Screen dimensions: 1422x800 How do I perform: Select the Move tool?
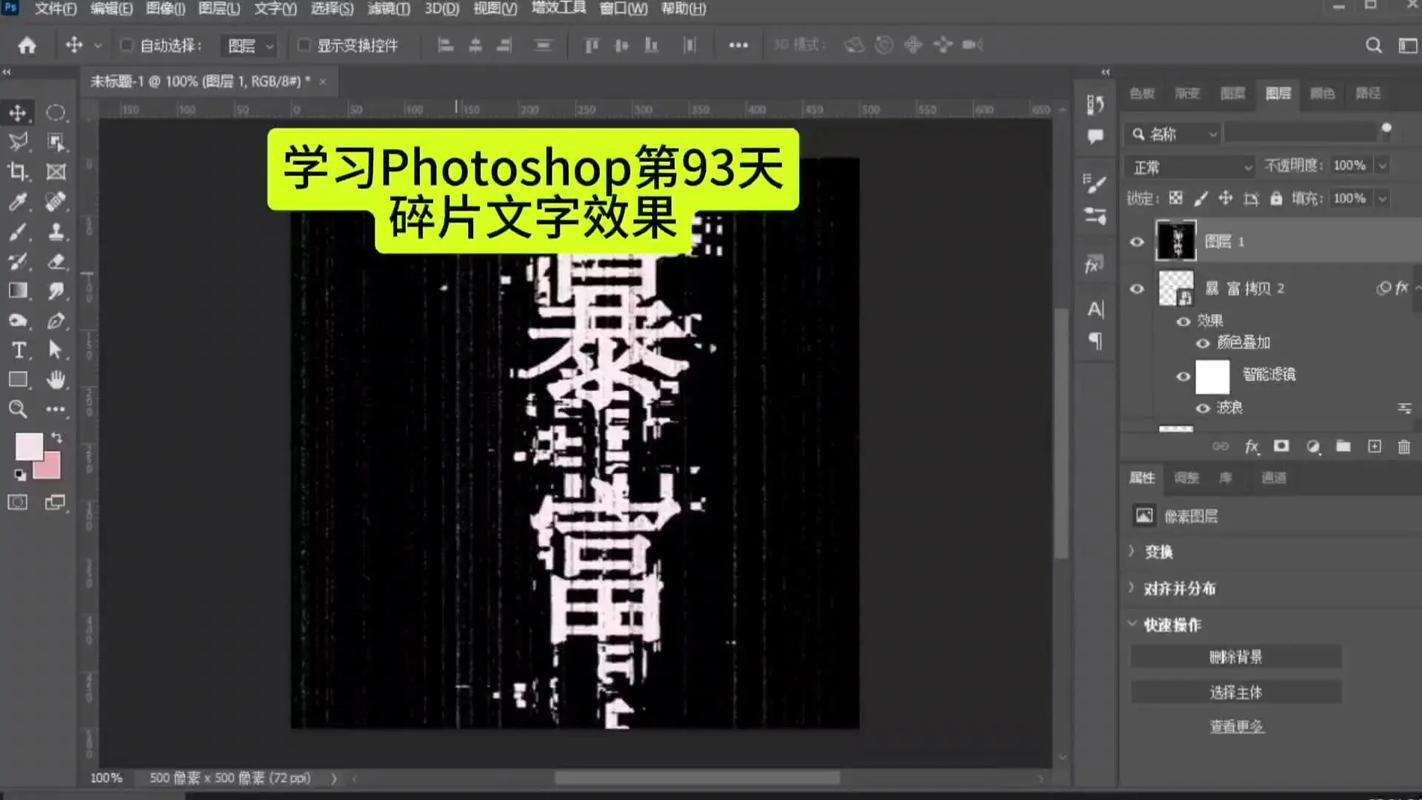point(18,112)
